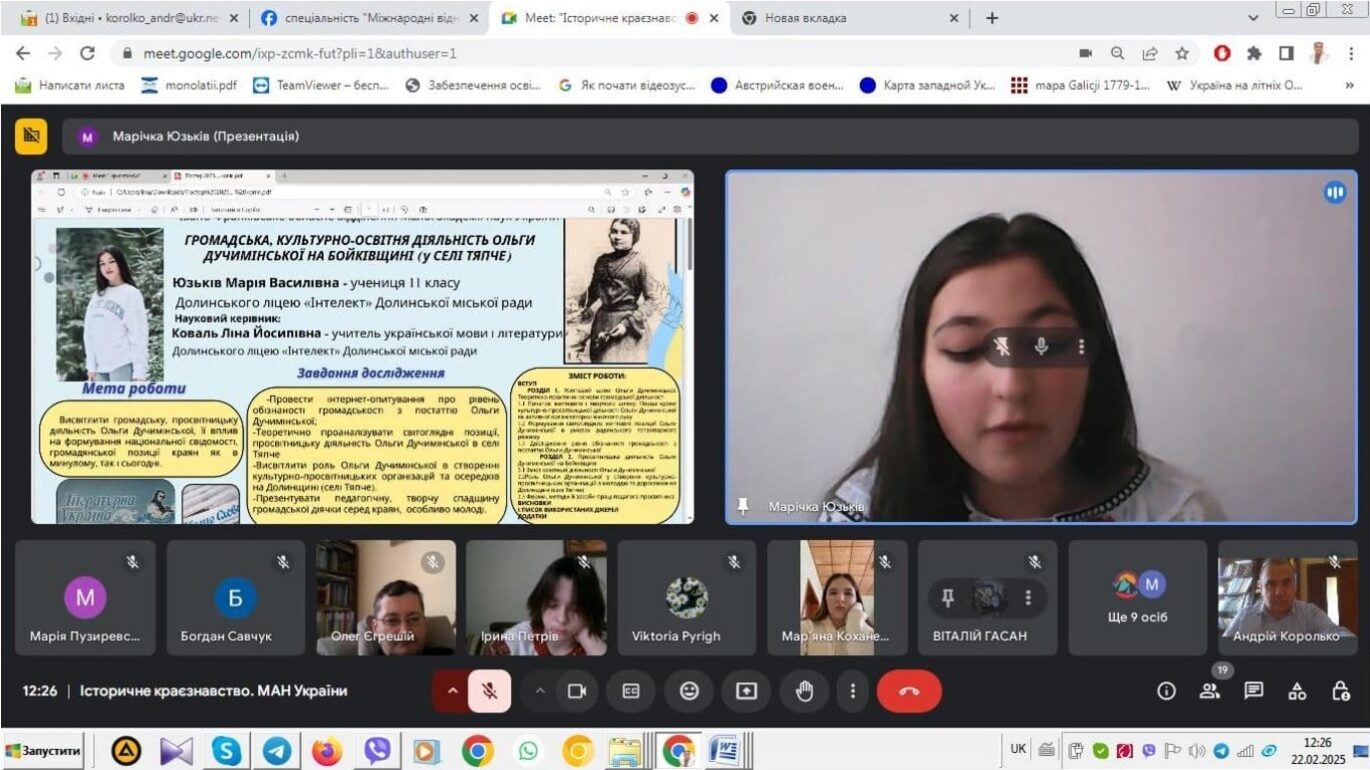Turn on closed captions
This screenshot has width=1370, height=770.
(630, 691)
